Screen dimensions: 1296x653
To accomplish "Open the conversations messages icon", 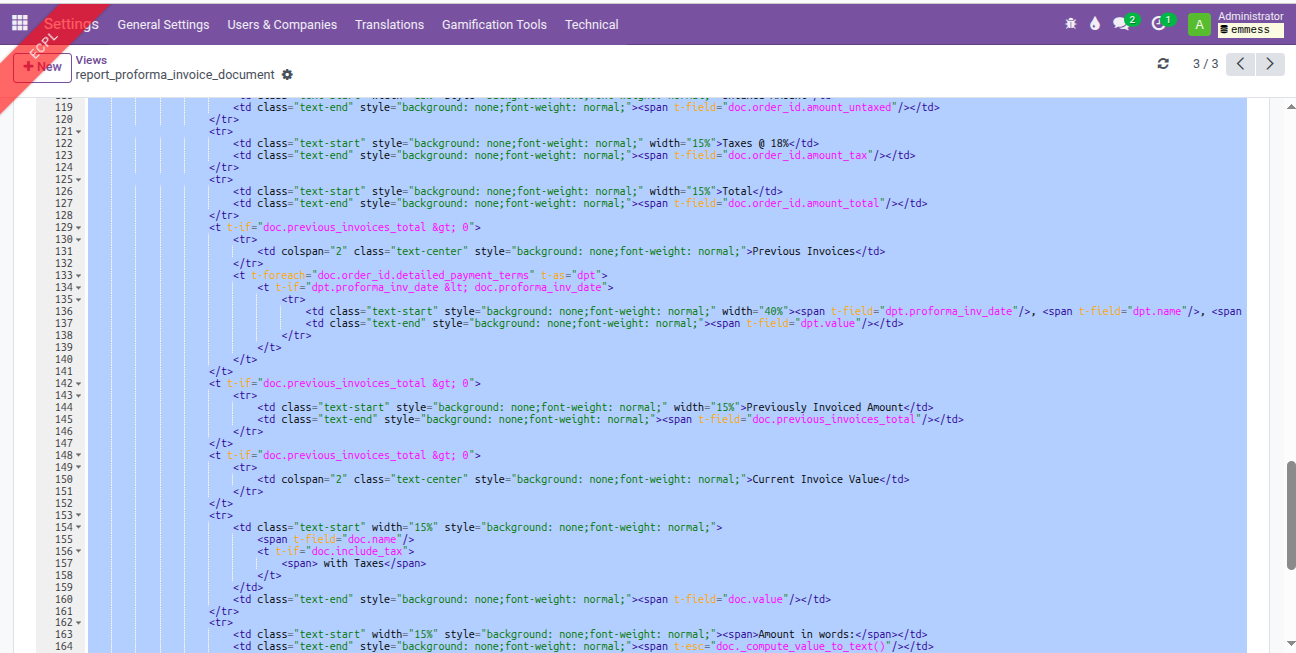I will [1122, 24].
